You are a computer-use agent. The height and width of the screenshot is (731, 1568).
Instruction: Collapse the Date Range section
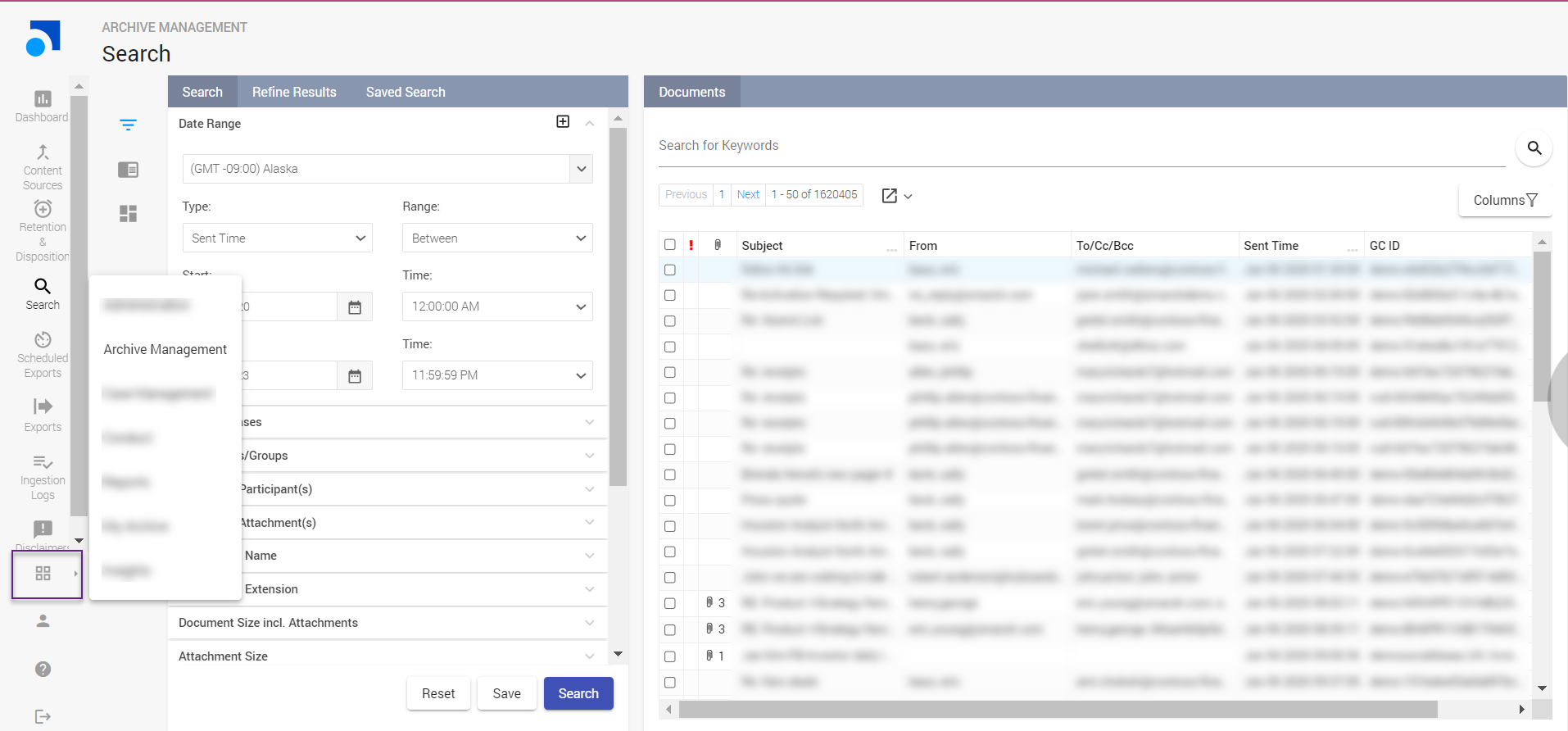click(590, 123)
